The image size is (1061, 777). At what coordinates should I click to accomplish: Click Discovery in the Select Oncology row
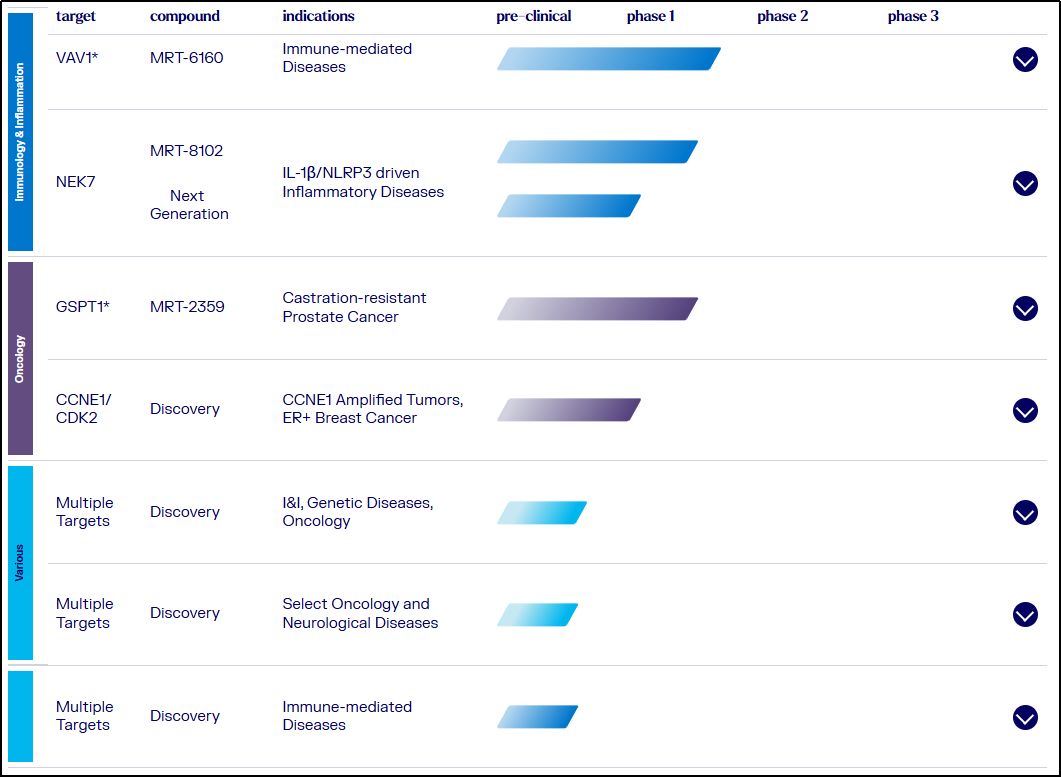pos(185,613)
